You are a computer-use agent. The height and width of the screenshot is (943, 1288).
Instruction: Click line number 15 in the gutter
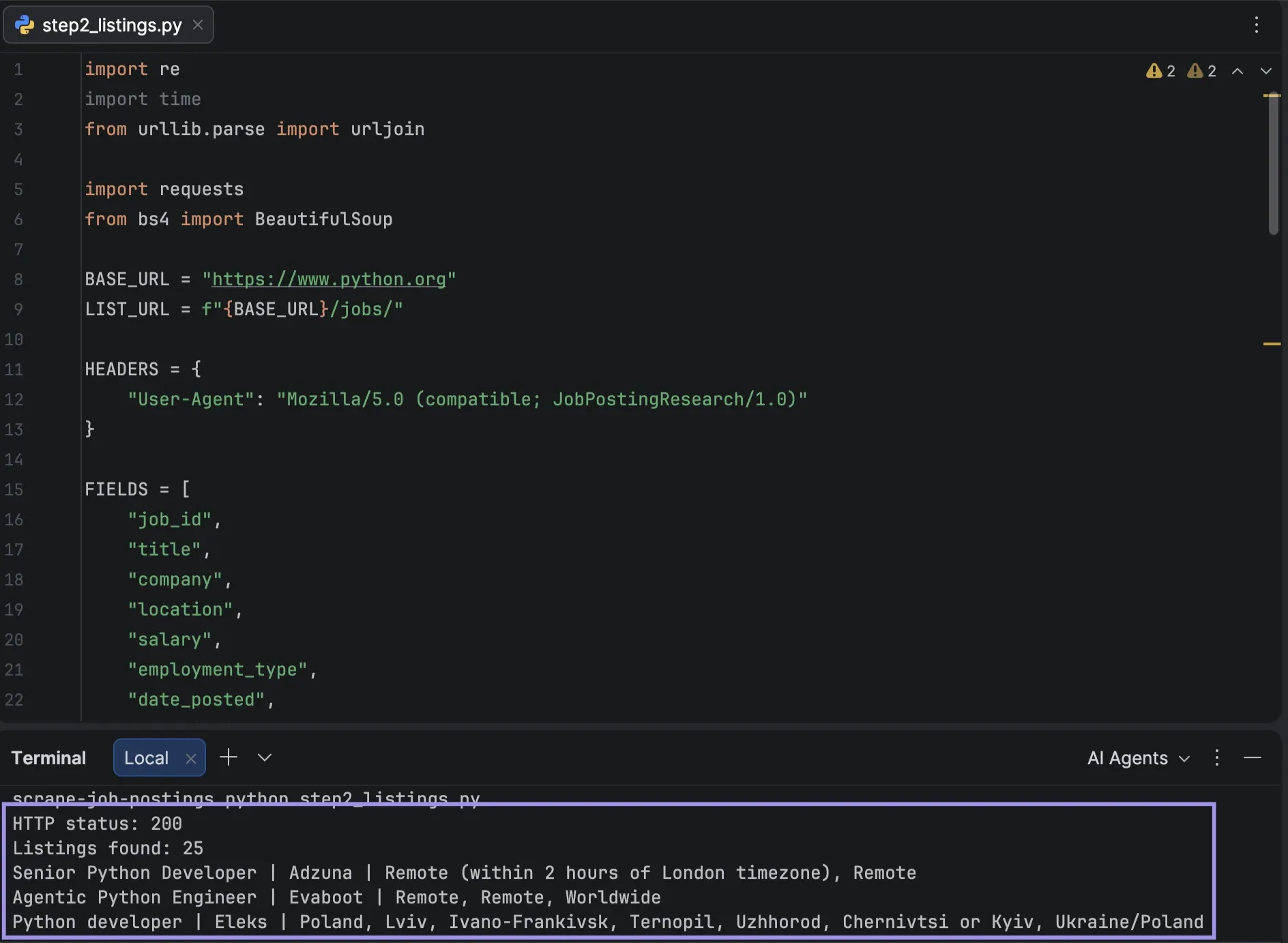[x=14, y=489]
